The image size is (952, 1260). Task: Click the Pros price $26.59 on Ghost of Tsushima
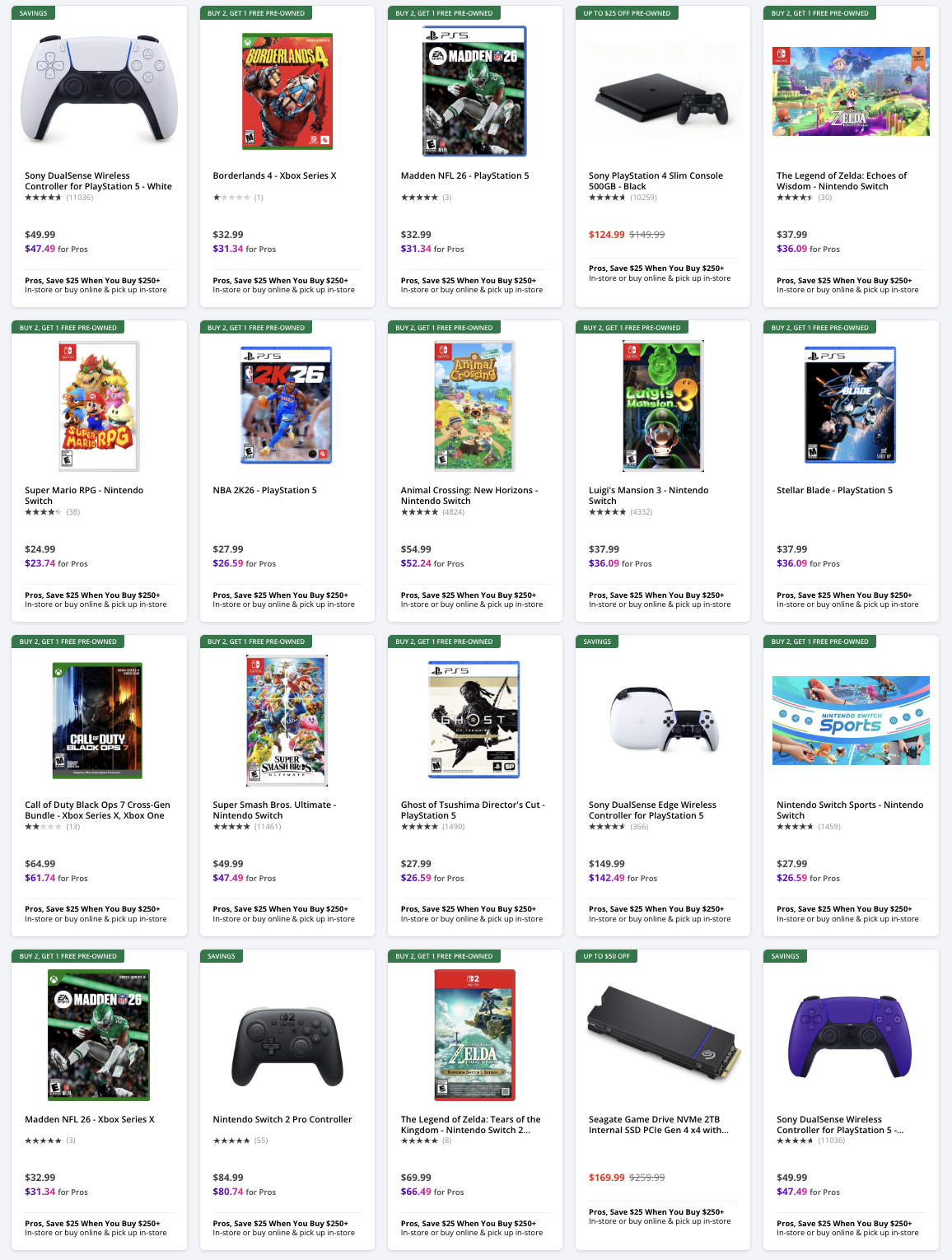tap(417, 877)
